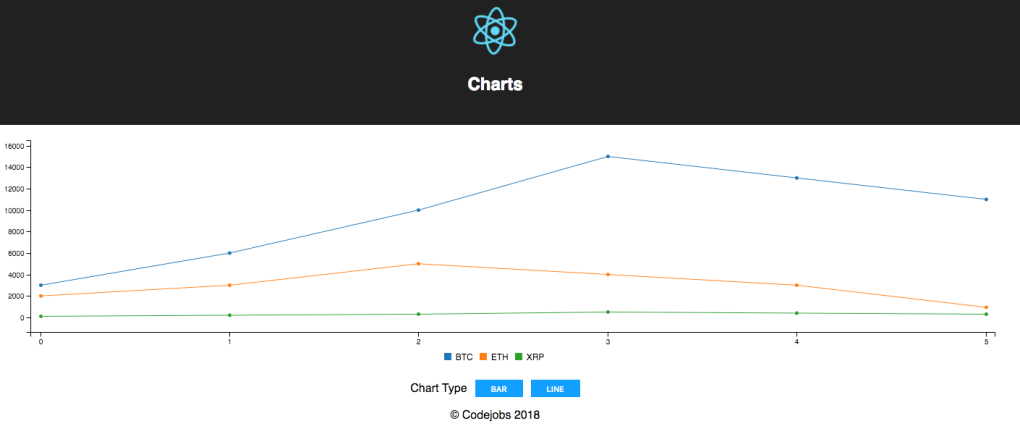Click the BTC data point at x=1
The height and width of the screenshot is (428, 1020).
pyautogui.click(x=229, y=253)
